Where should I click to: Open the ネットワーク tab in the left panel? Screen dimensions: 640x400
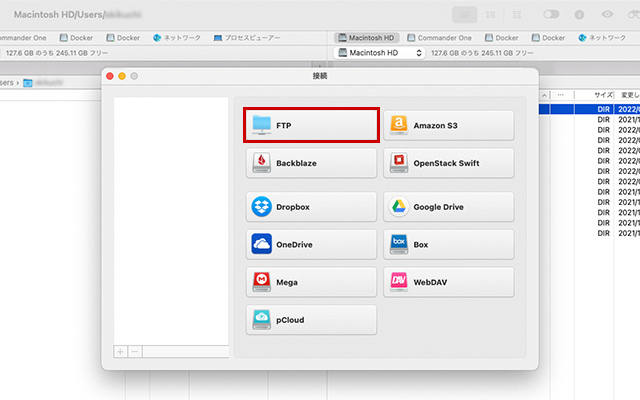coord(177,38)
